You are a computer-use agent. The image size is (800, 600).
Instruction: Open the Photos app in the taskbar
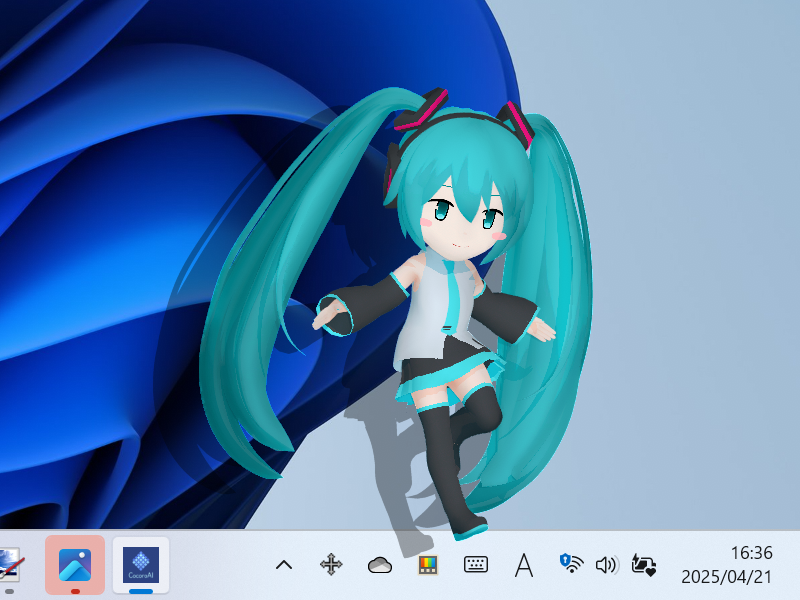pyautogui.click(x=75, y=564)
